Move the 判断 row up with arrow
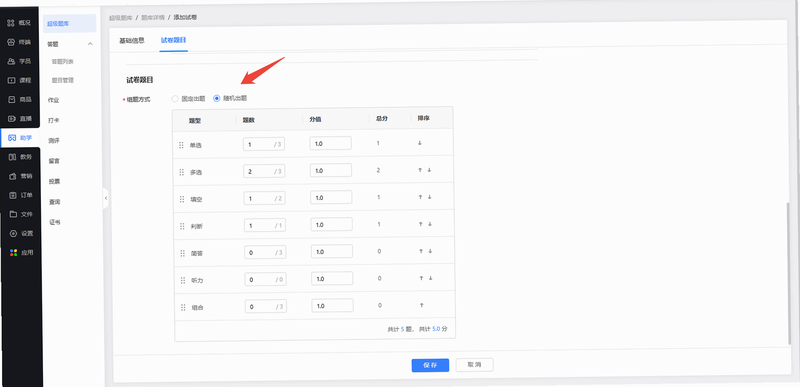 pyautogui.click(x=421, y=224)
